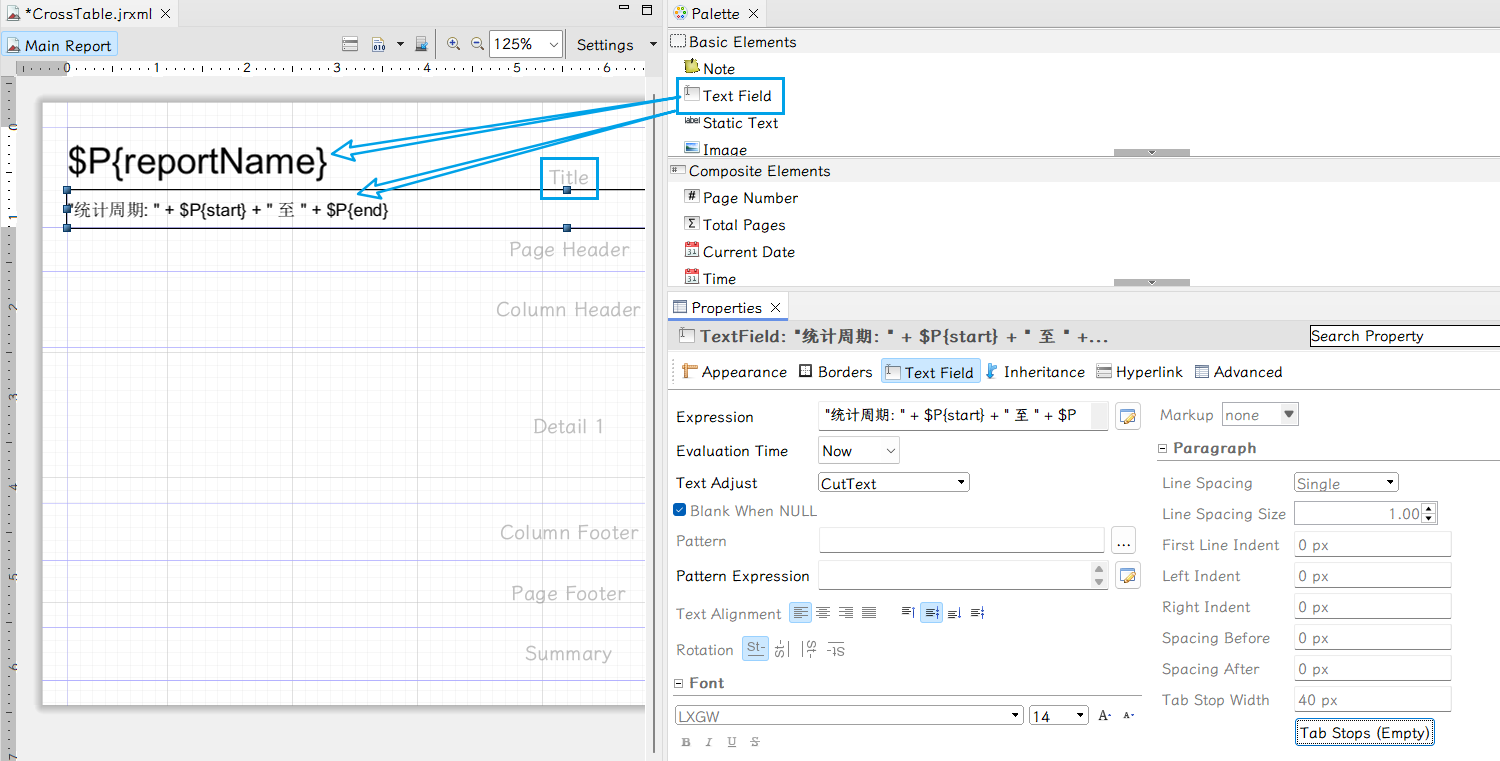The width and height of the screenshot is (1500, 761).
Task: Toggle bold font style
Action: click(686, 742)
